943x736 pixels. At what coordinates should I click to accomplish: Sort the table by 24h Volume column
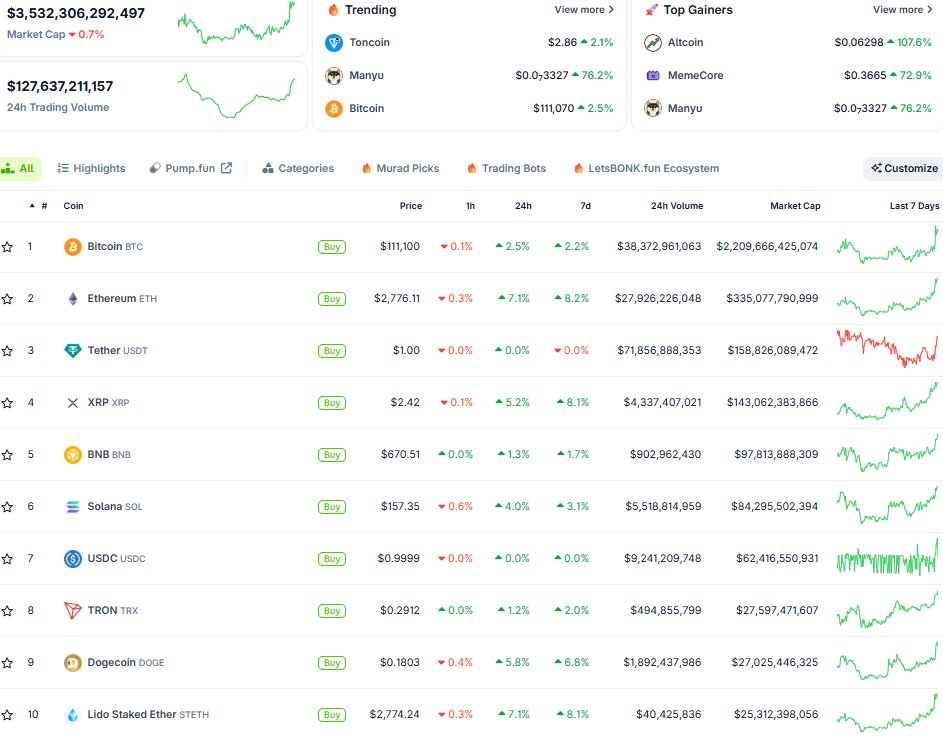(676, 206)
